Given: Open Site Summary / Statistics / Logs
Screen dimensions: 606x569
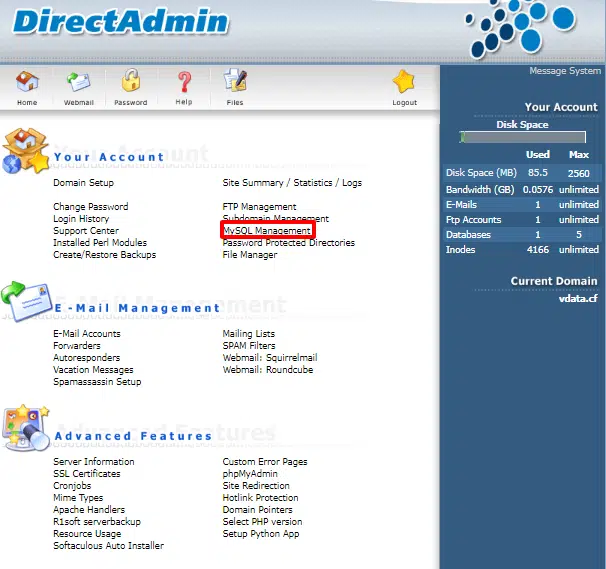Looking at the screenshot, I should coord(292,182).
